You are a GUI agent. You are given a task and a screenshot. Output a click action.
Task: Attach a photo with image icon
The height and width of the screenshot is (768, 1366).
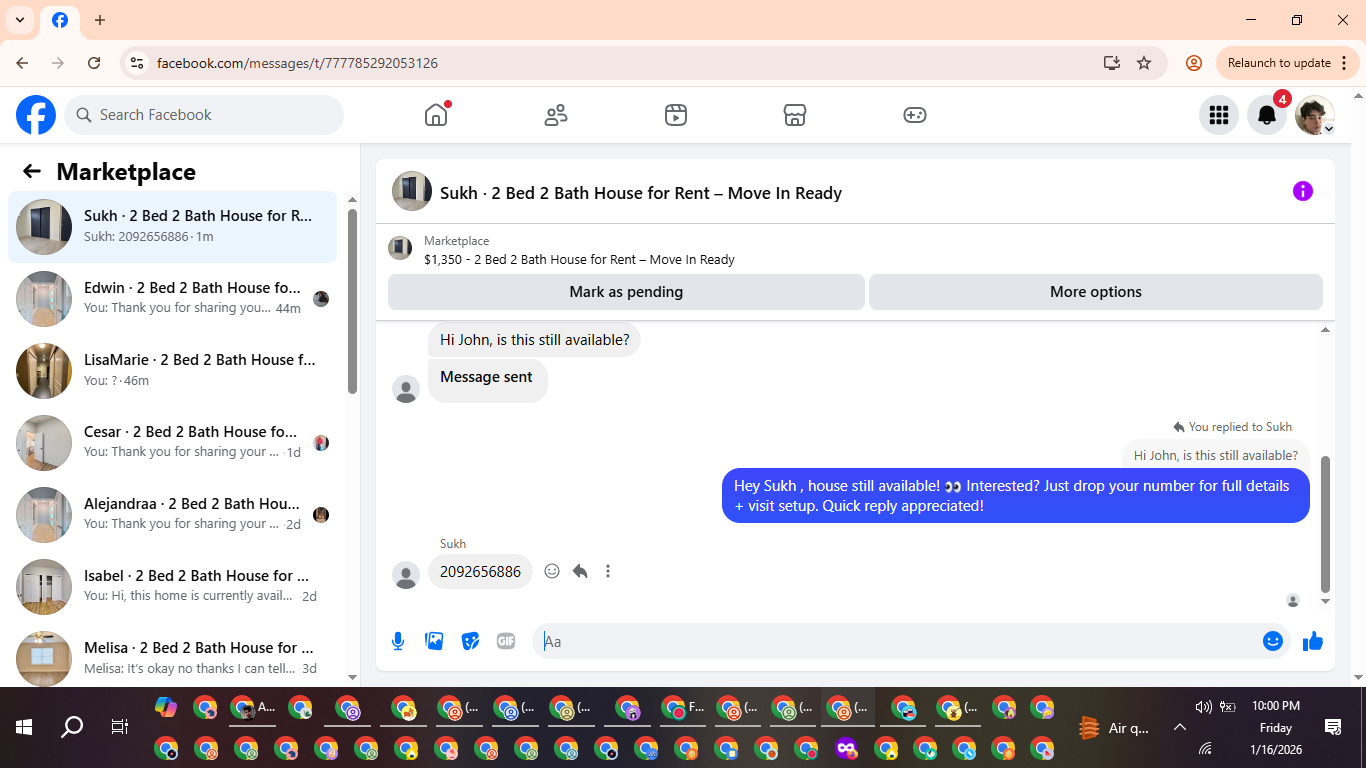[x=434, y=641]
